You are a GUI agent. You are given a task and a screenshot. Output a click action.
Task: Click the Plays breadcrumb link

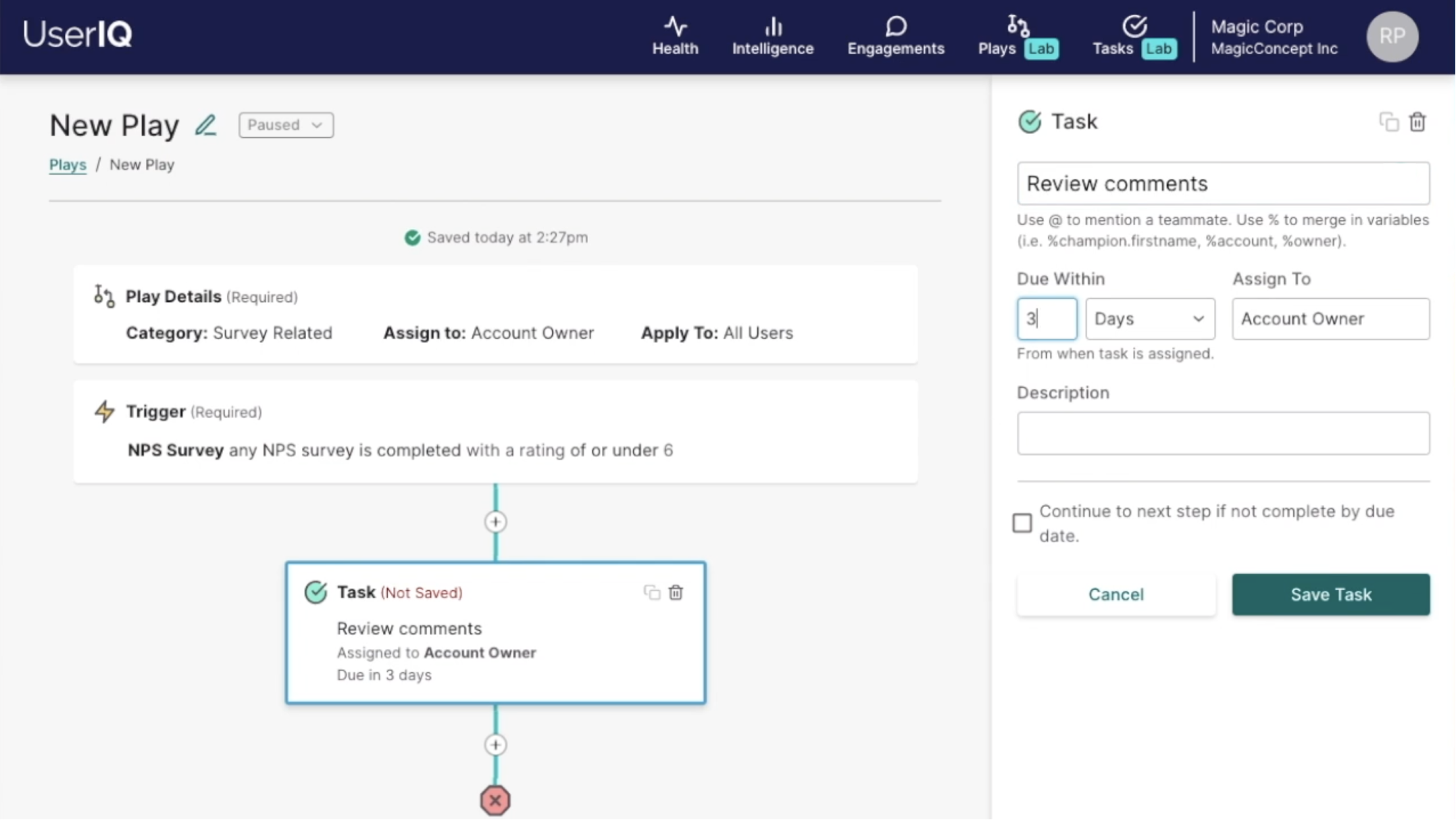pos(68,165)
